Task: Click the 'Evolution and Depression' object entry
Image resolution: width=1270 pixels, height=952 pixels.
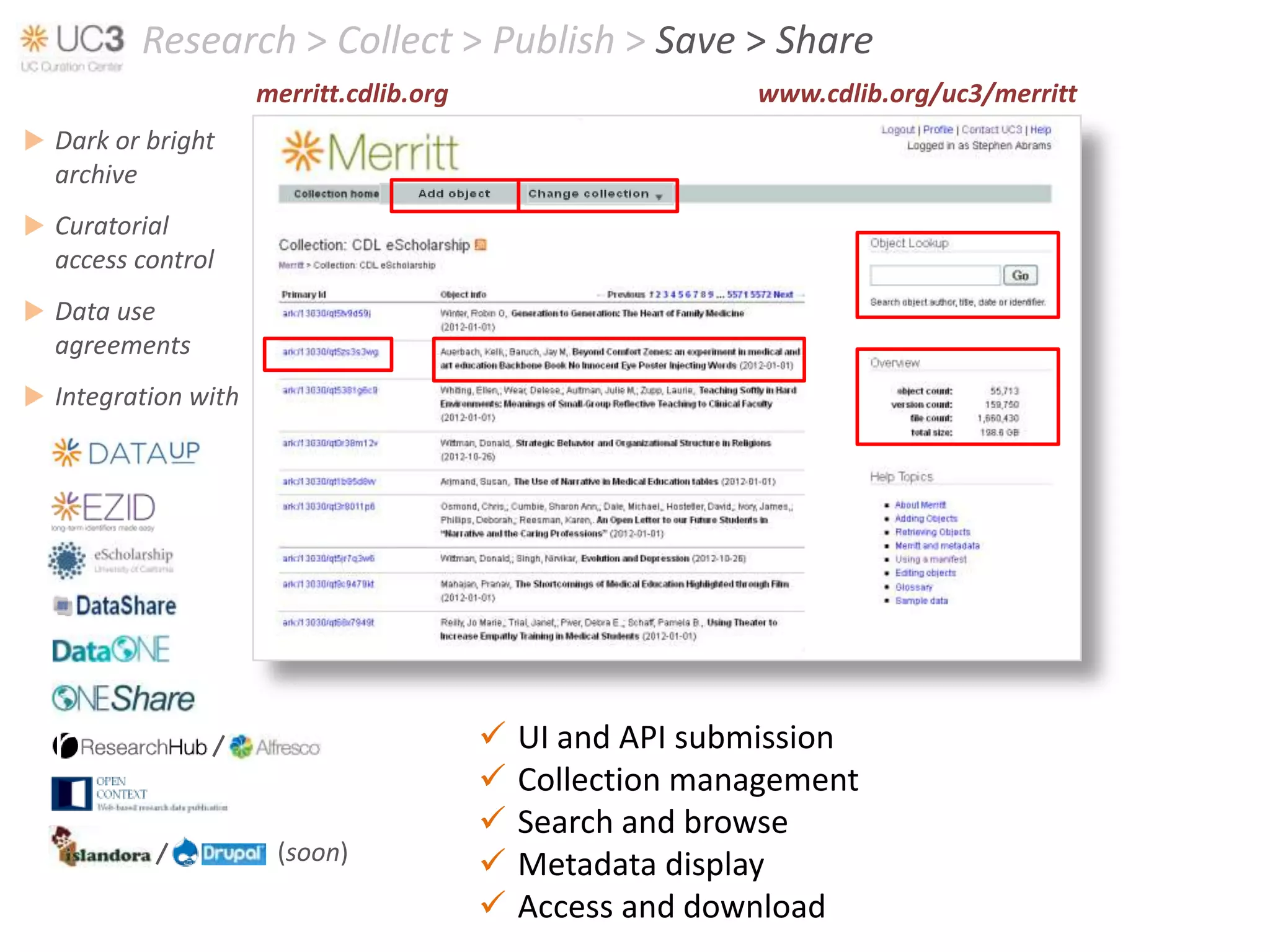Action: click(x=592, y=558)
